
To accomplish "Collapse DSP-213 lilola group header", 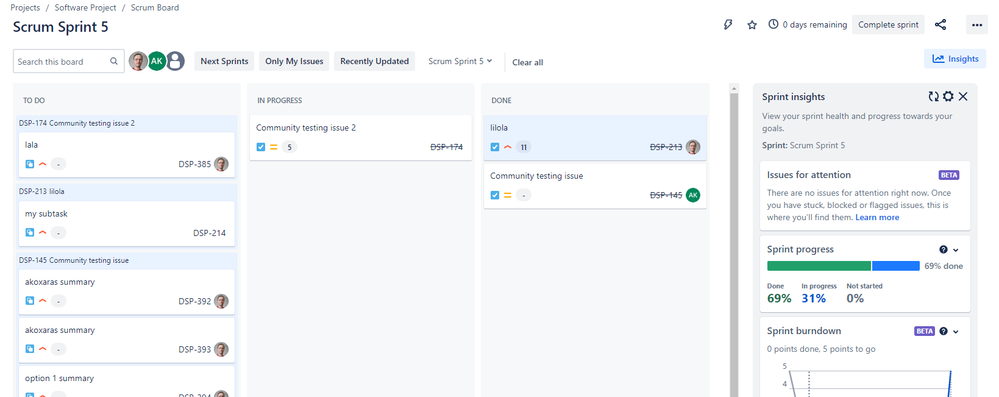I will (x=126, y=191).
